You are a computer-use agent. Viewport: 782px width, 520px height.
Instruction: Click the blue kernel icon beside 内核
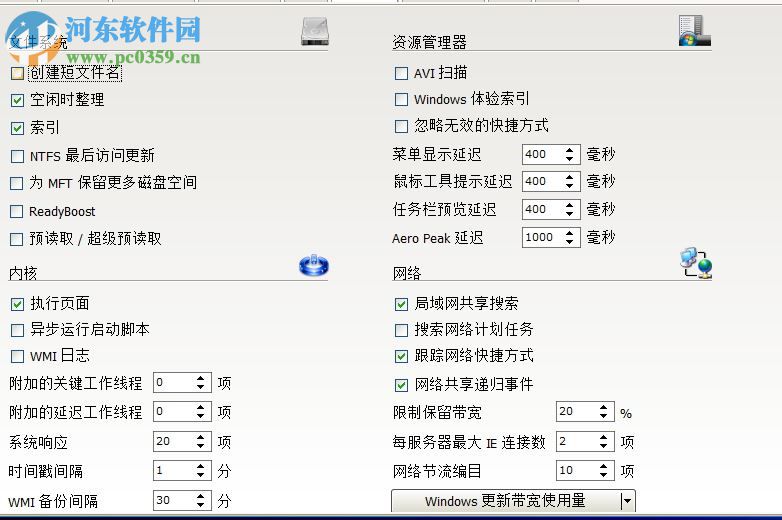314,265
